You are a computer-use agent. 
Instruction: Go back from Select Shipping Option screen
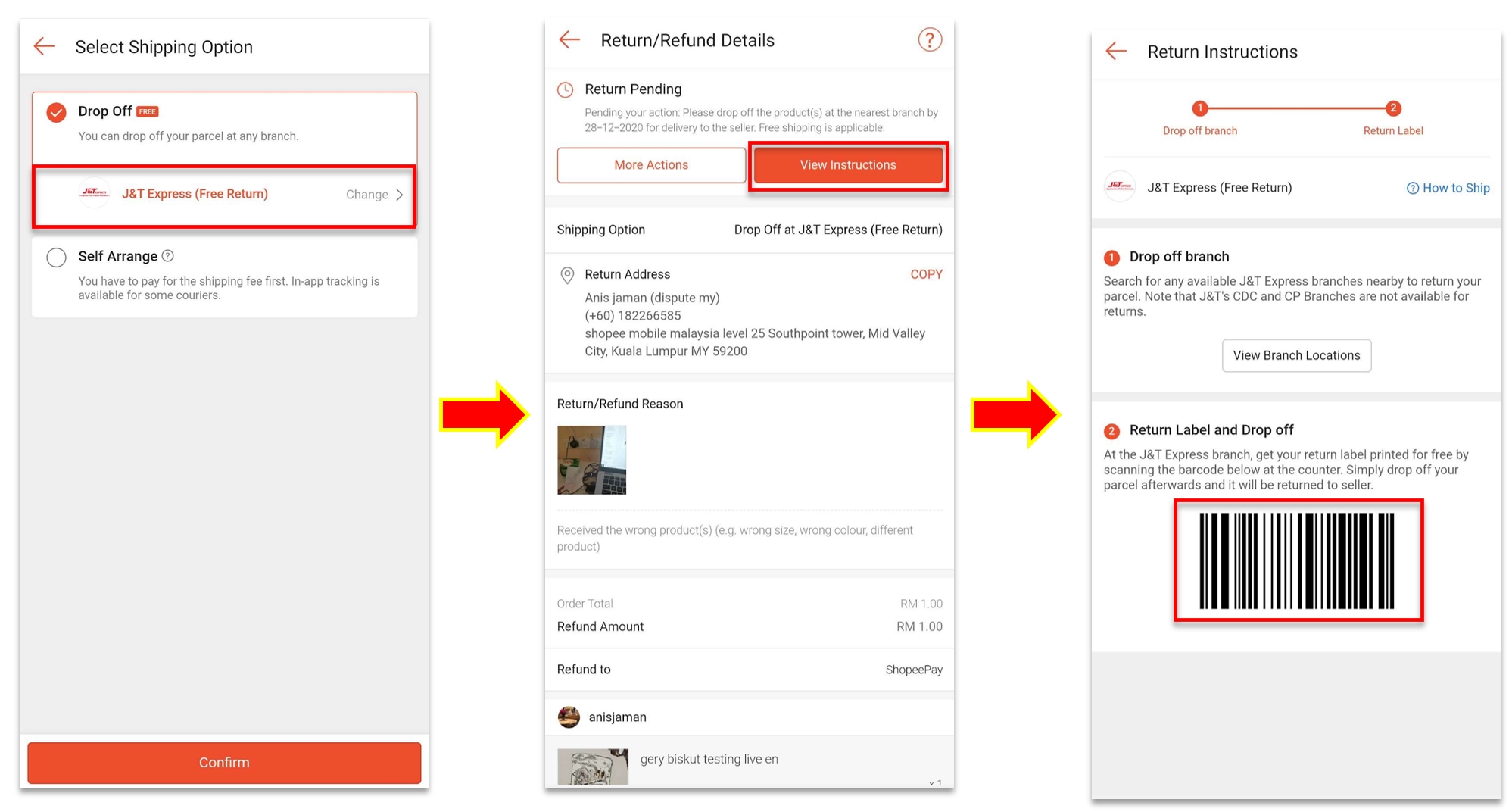[45, 47]
